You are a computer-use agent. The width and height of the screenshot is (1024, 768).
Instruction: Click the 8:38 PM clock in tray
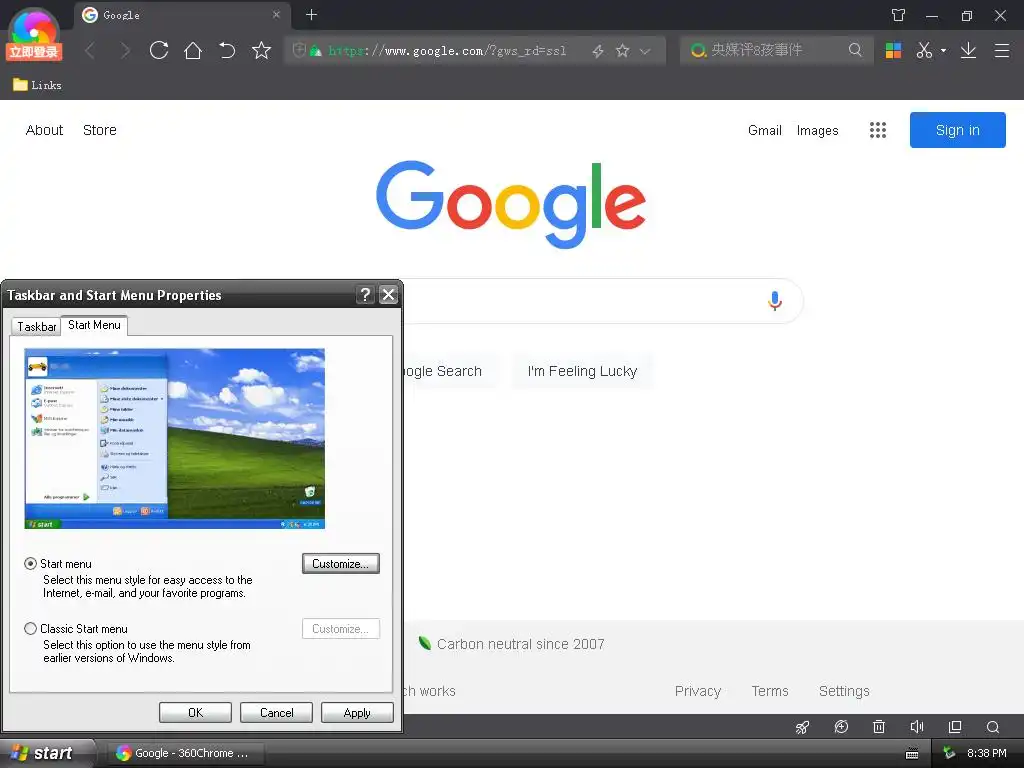pyautogui.click(x=987, y=753)
